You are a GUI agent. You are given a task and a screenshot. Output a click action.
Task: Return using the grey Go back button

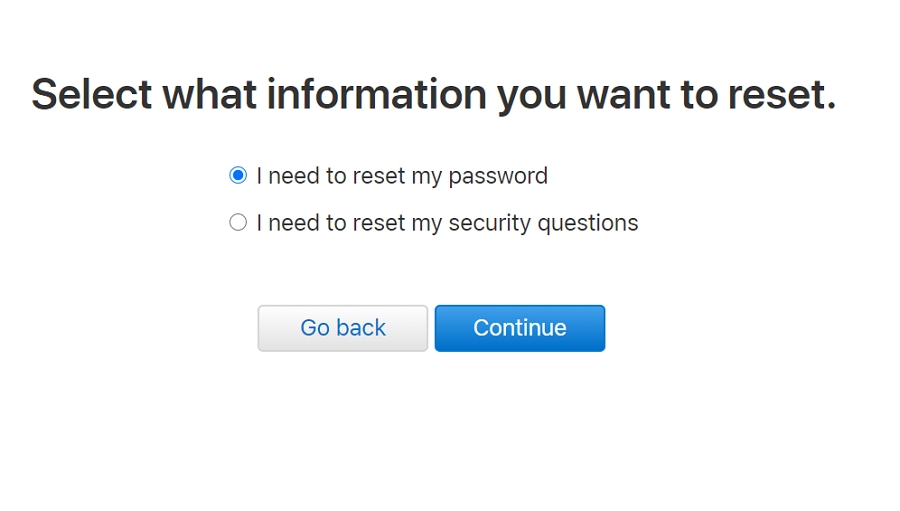click(343, 328)
